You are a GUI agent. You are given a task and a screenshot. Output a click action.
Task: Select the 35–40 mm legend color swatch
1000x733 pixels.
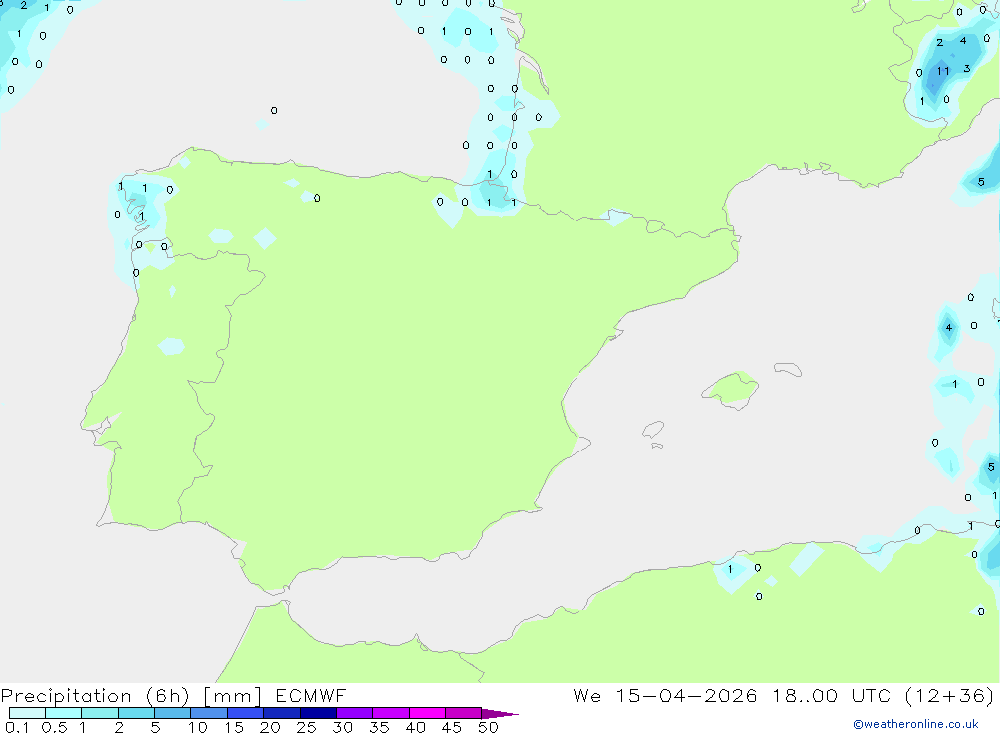pos(391,713)
